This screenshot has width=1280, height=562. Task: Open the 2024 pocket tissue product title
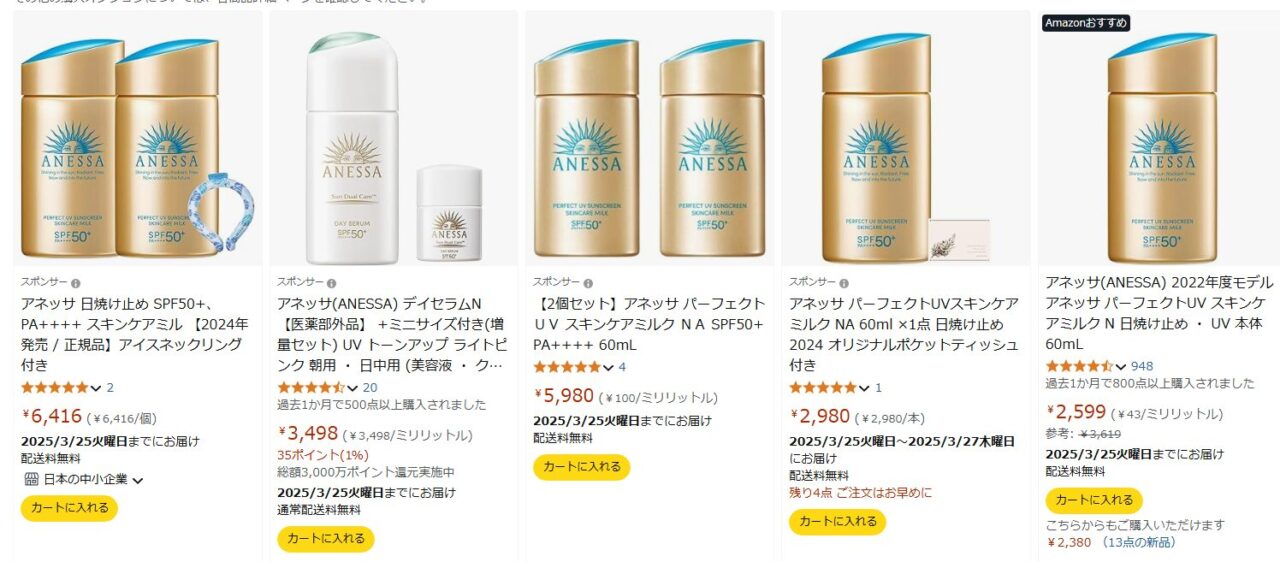click(904, 334)
